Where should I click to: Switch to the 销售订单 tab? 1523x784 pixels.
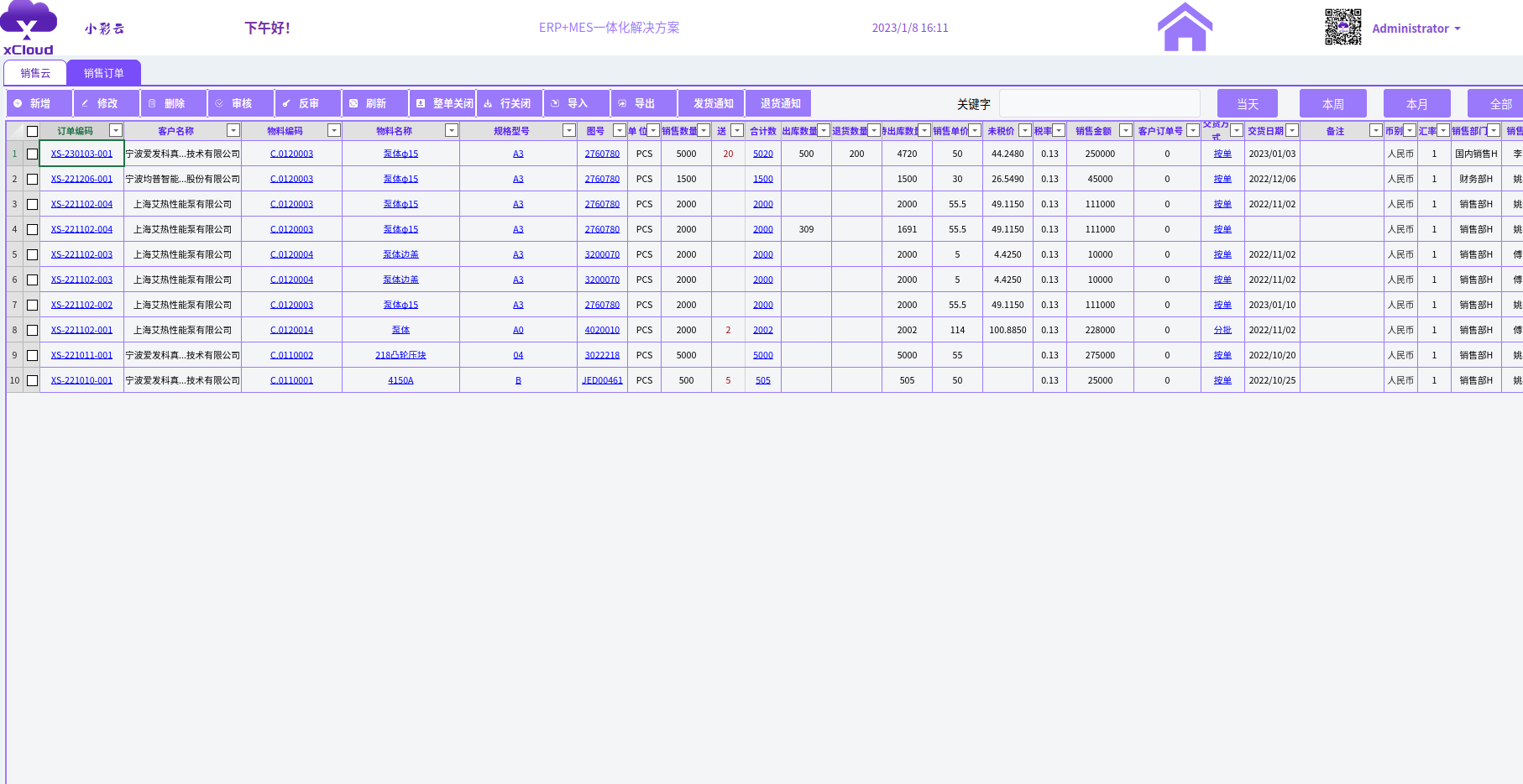[x=104, y=73]
